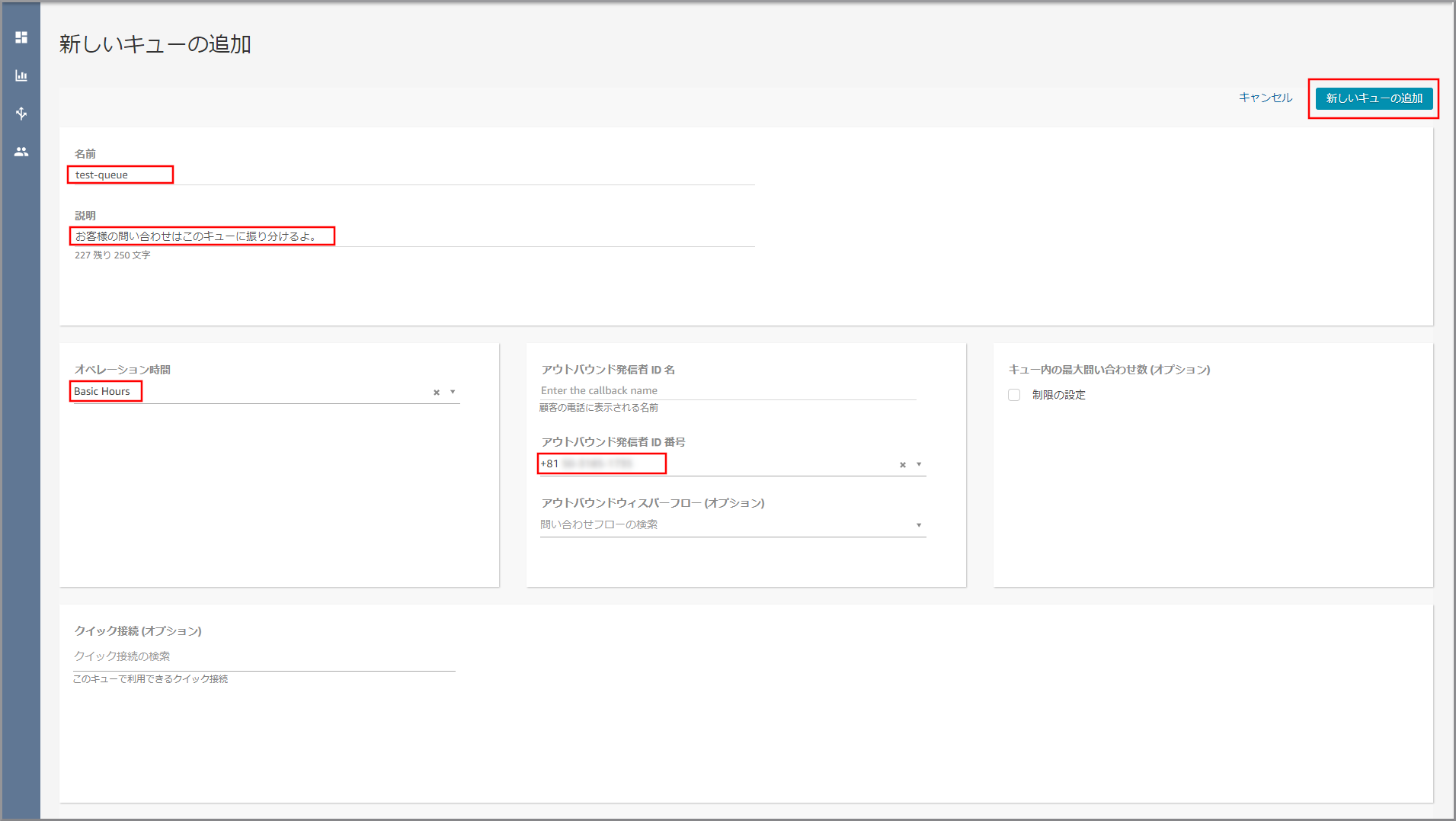
Task: Click the +81 phone number value
Action: (x=587, y=463)
